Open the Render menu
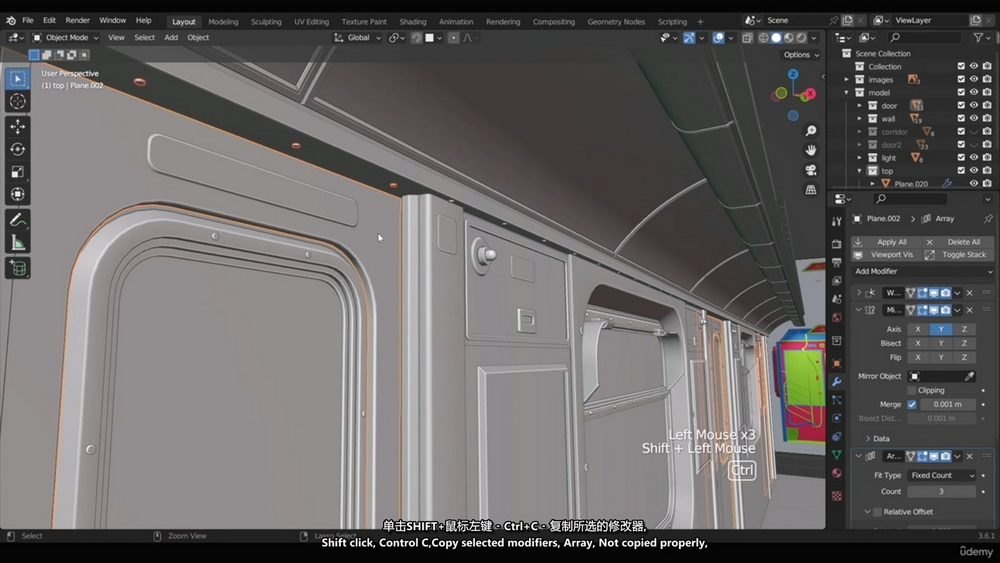This screenshot has width=1000, height=563. [x=78, y=20]
